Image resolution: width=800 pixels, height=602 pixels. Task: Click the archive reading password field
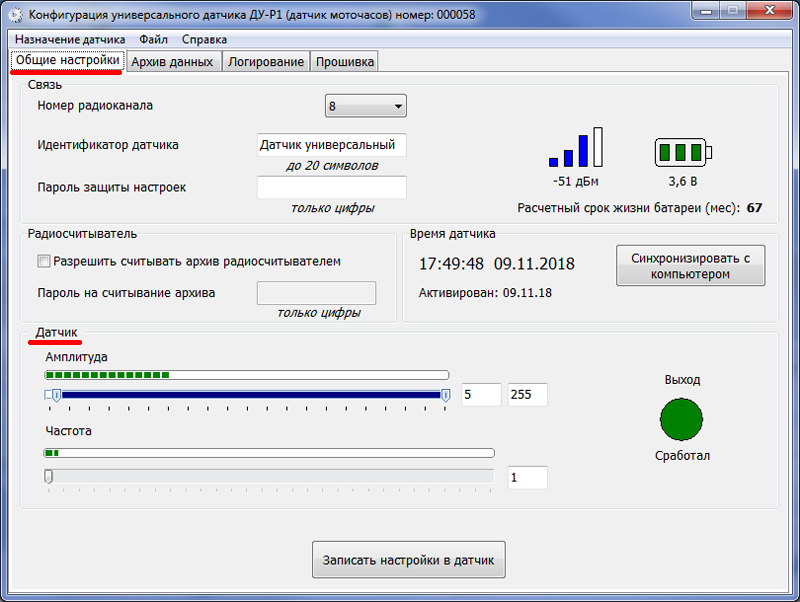[x=316, y=293]
